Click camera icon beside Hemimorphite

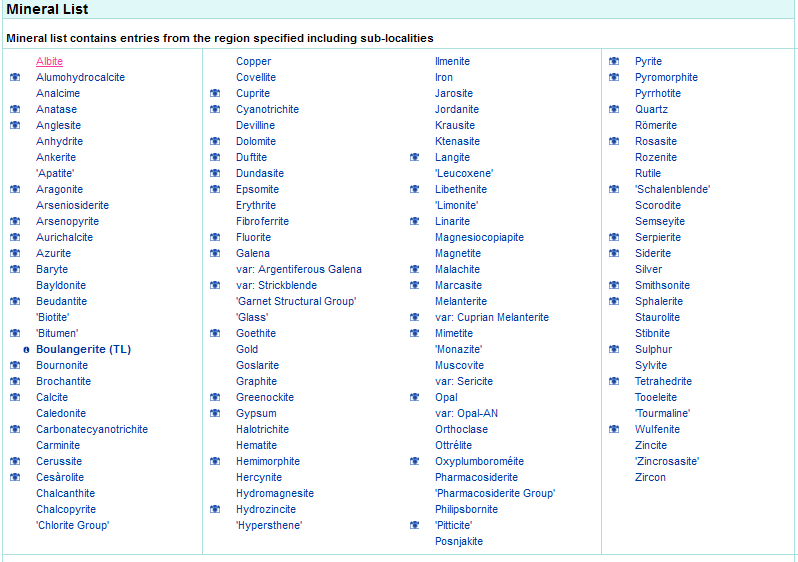pyautogui.click(x=215, y=462)
